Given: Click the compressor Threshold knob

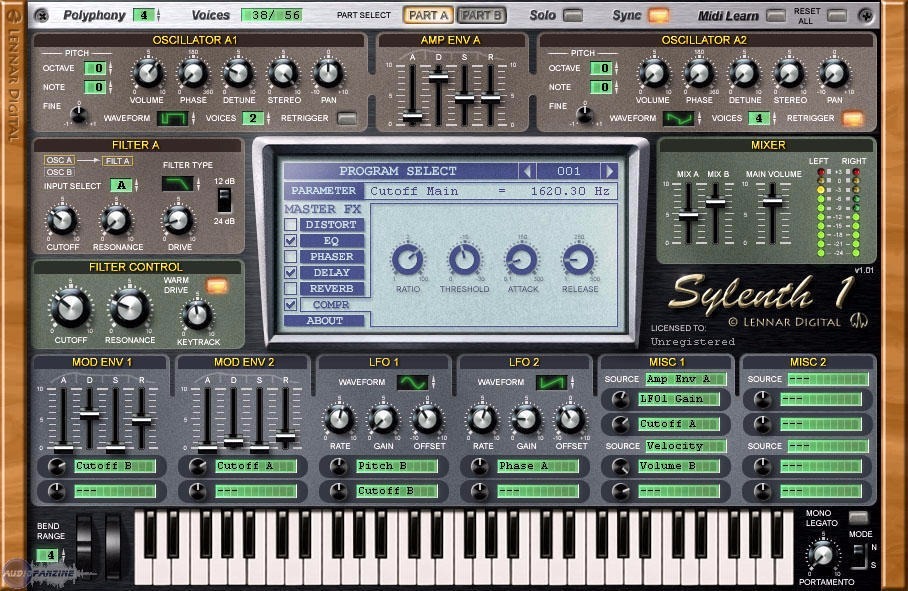Looking at the screenshot, I should point(464,260).
